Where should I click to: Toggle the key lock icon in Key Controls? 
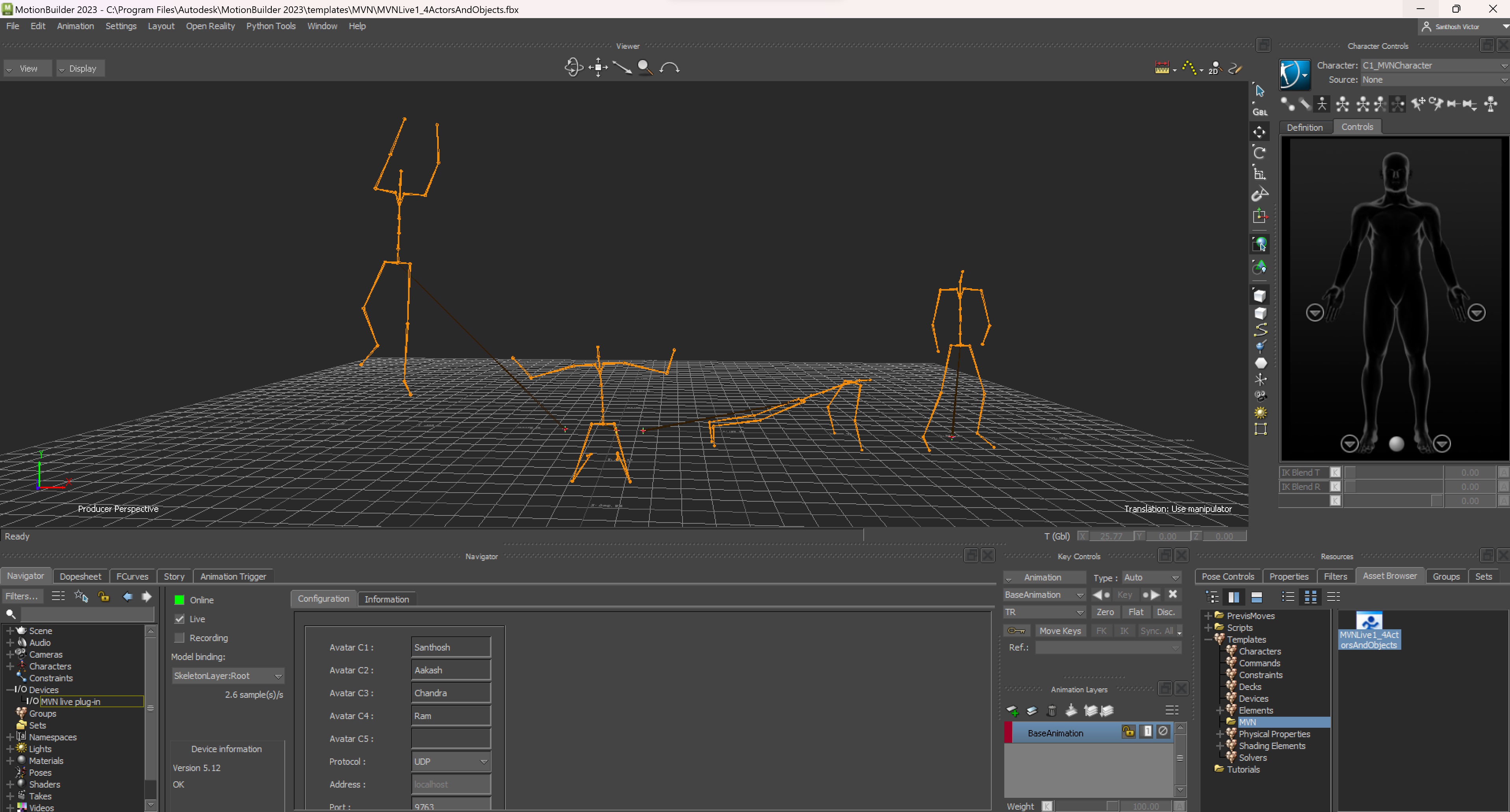[x=1016, y=630]
